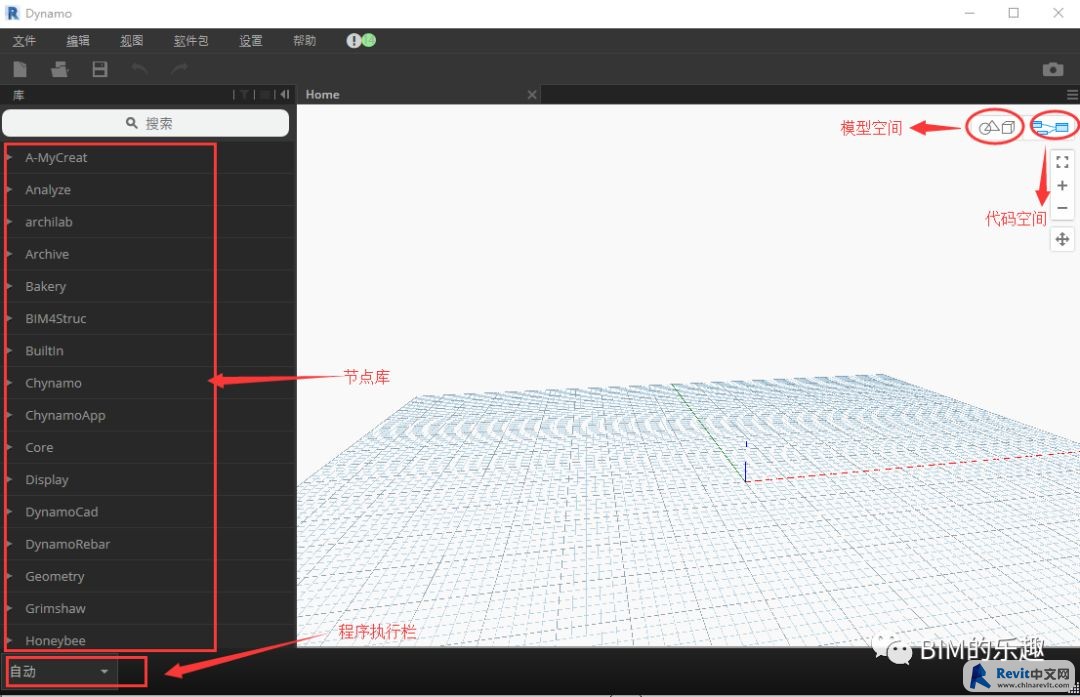
Task: Zoom out with the minus button
Action: (1062, 208)
